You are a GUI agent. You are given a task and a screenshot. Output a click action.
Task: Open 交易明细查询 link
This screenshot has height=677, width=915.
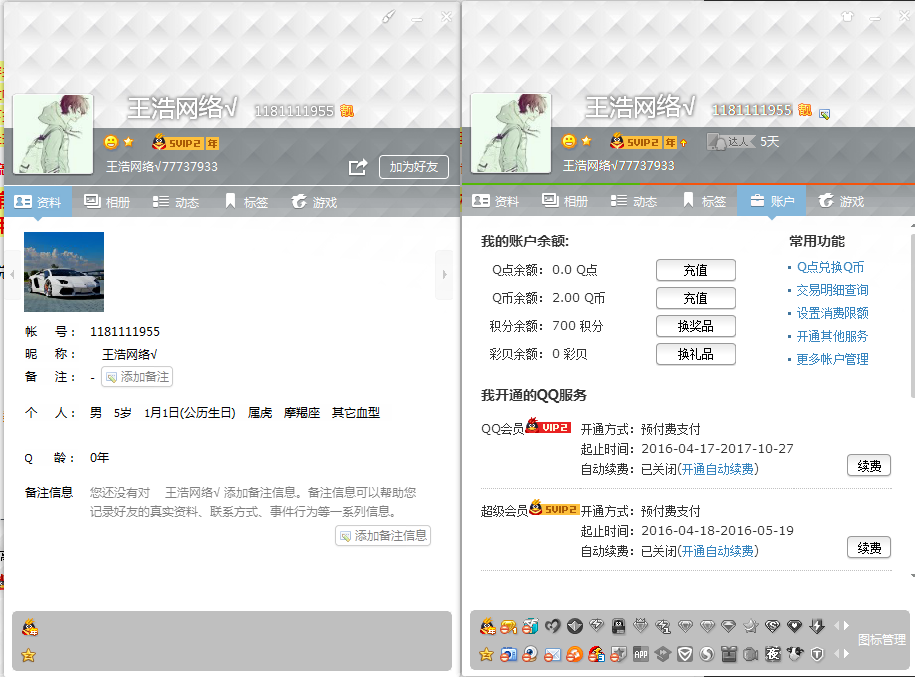[832, 290]
